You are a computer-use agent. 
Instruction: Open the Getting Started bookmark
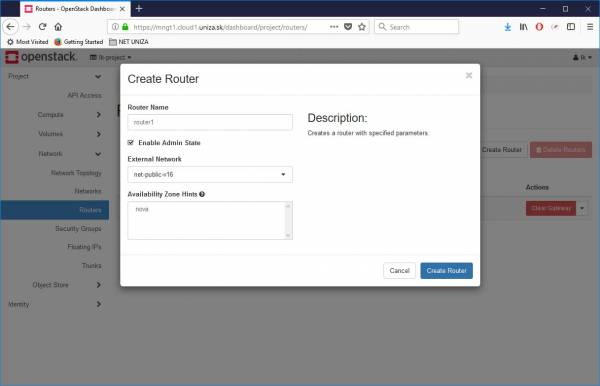(79, 42)
